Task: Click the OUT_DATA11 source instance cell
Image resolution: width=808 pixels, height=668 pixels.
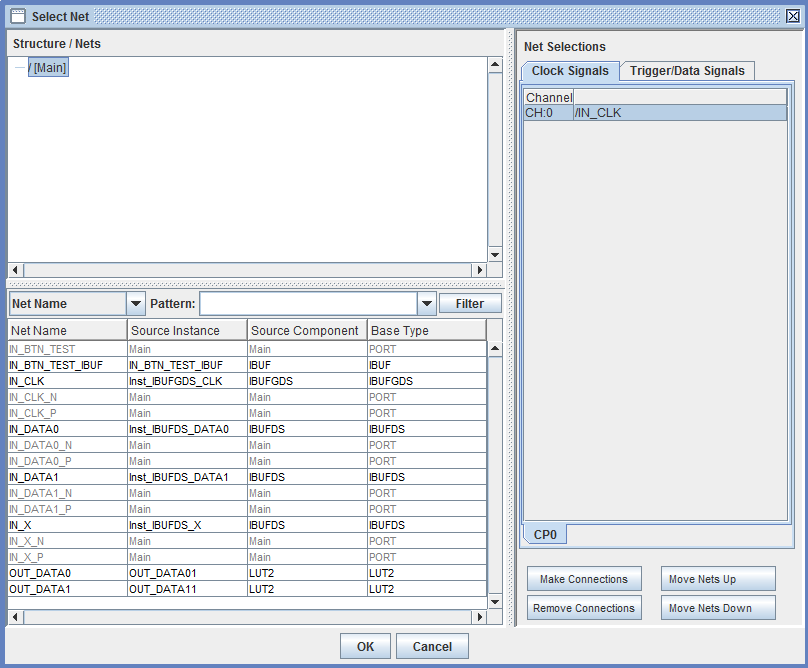Action: click(x=187, y=589)
